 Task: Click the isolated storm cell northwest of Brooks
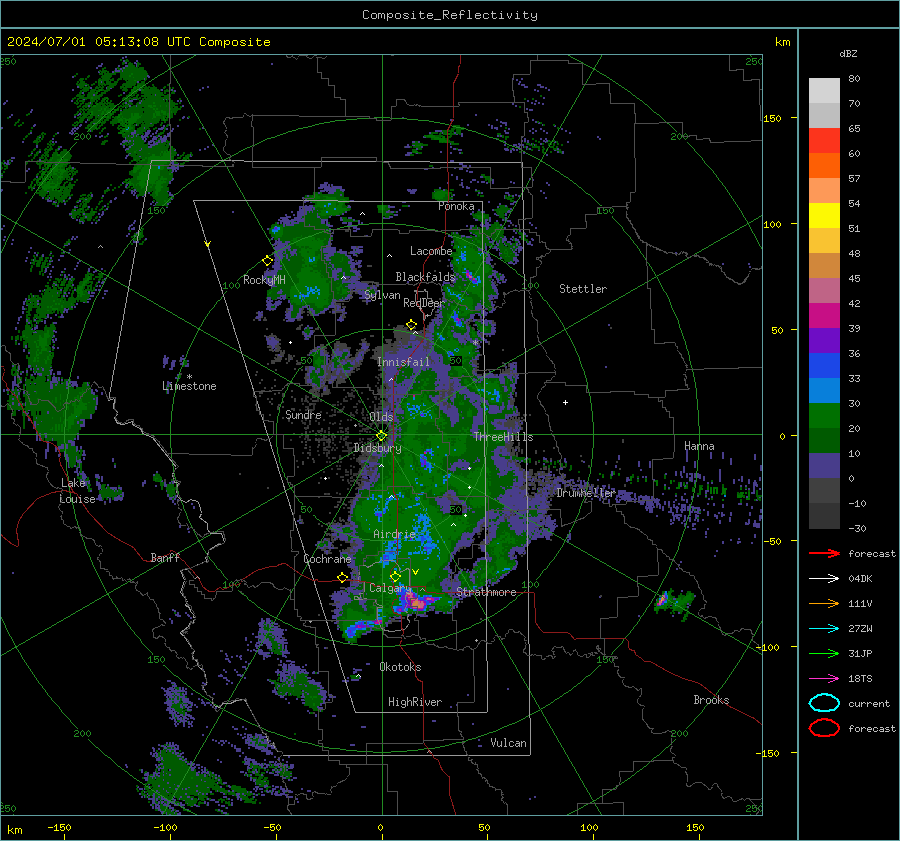(674, 604)
